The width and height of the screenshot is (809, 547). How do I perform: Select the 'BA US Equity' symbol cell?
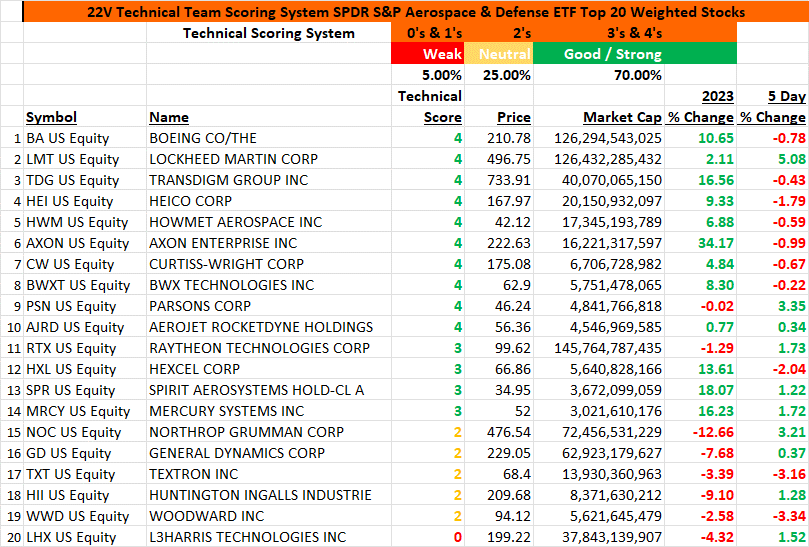(x=85, y=138)
